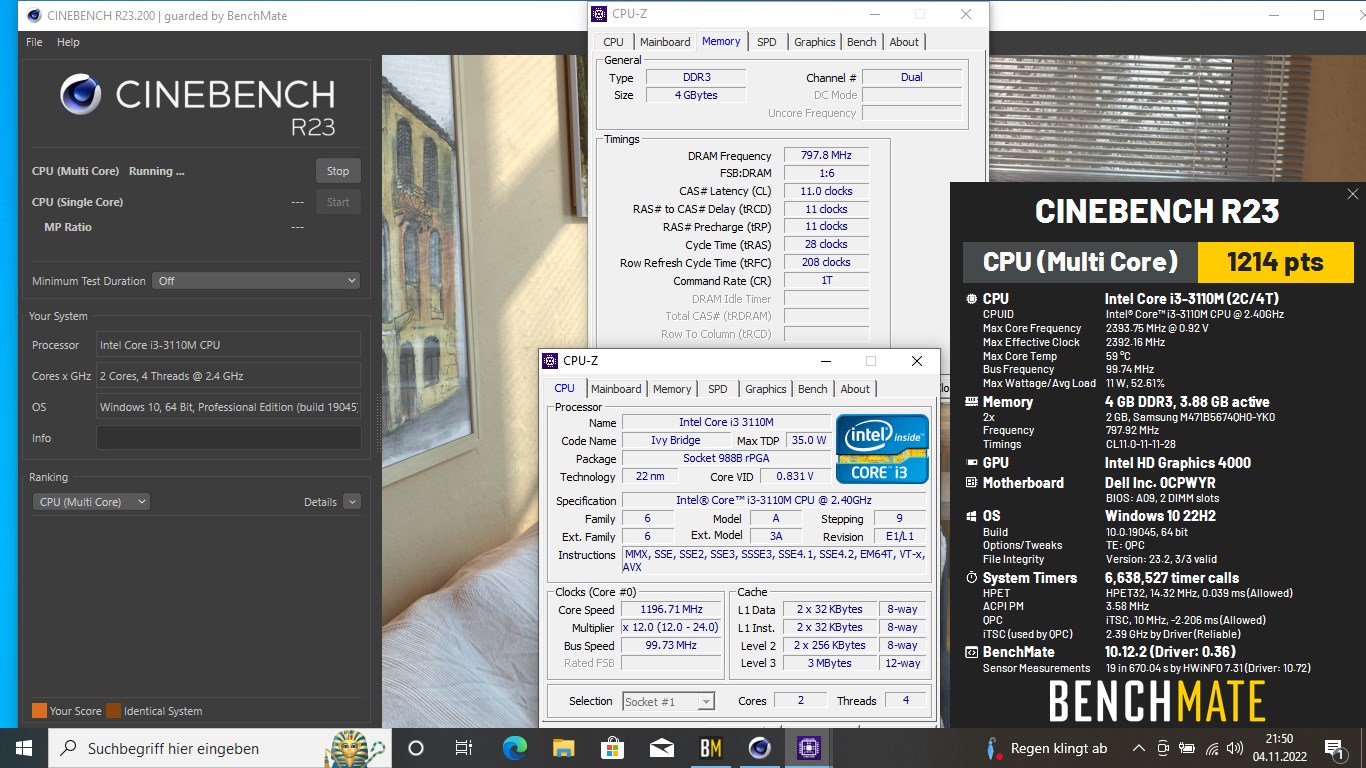
Task: Click the taskbar clock showing 21:50
Action: tap(1279, 748)
